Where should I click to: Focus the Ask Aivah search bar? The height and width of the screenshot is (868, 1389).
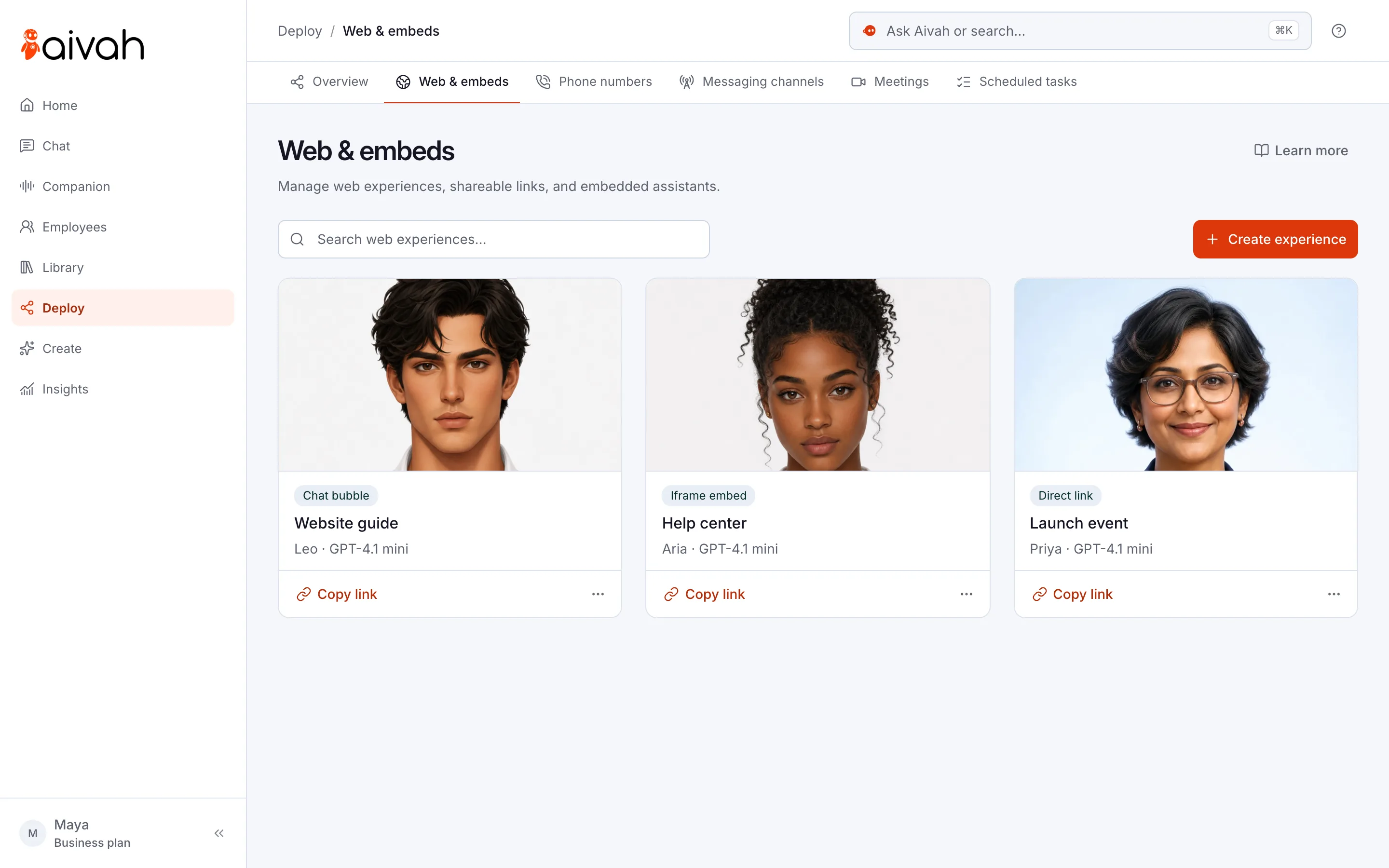[1080, 31]
